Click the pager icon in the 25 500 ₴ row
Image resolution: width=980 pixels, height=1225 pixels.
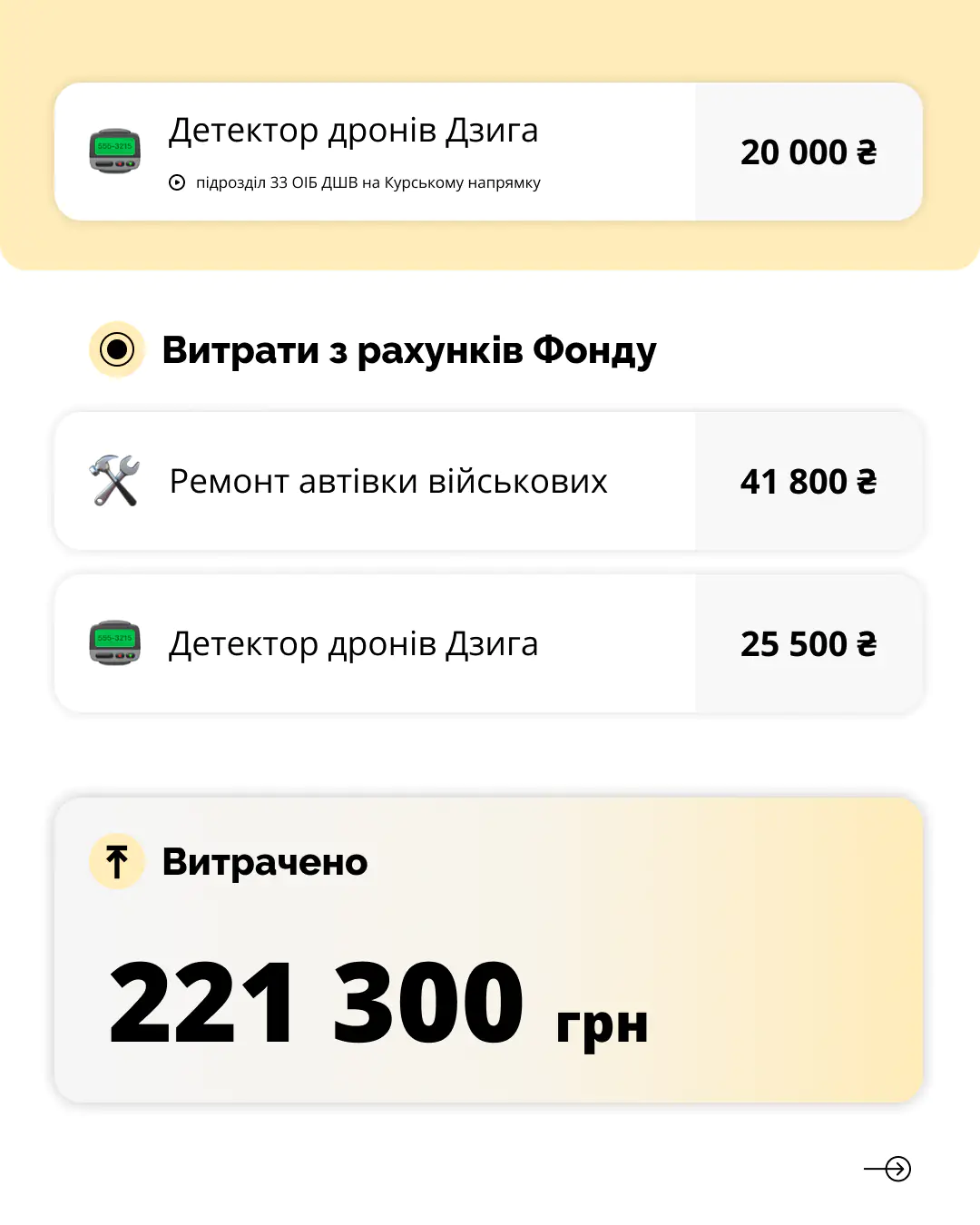pyautogui.click(x=115, y=643)
